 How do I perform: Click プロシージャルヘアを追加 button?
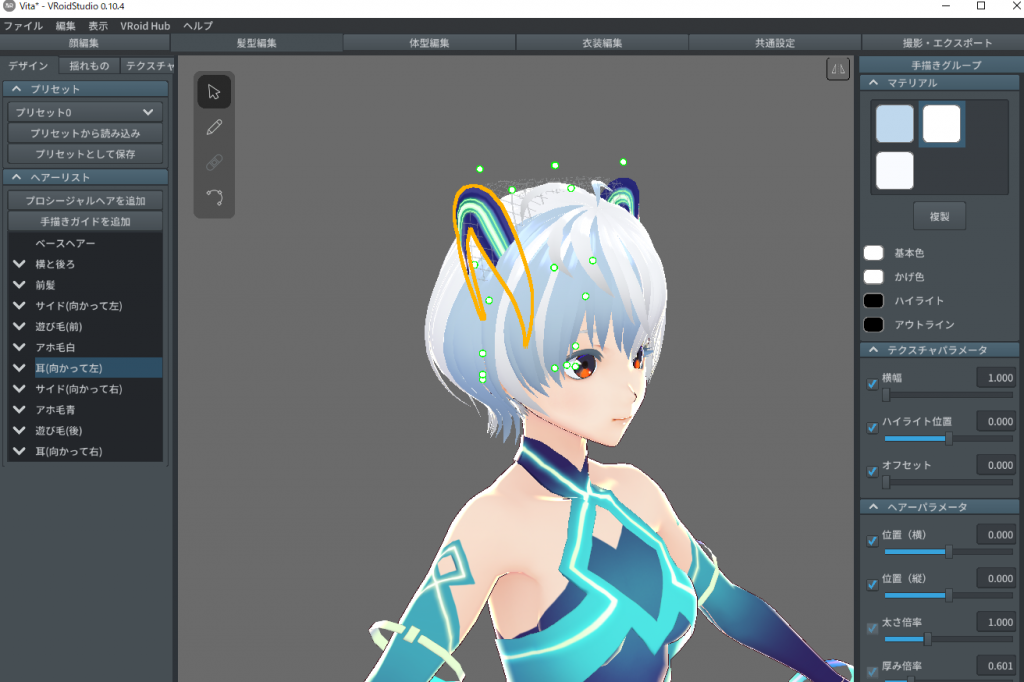pos(85,201)
